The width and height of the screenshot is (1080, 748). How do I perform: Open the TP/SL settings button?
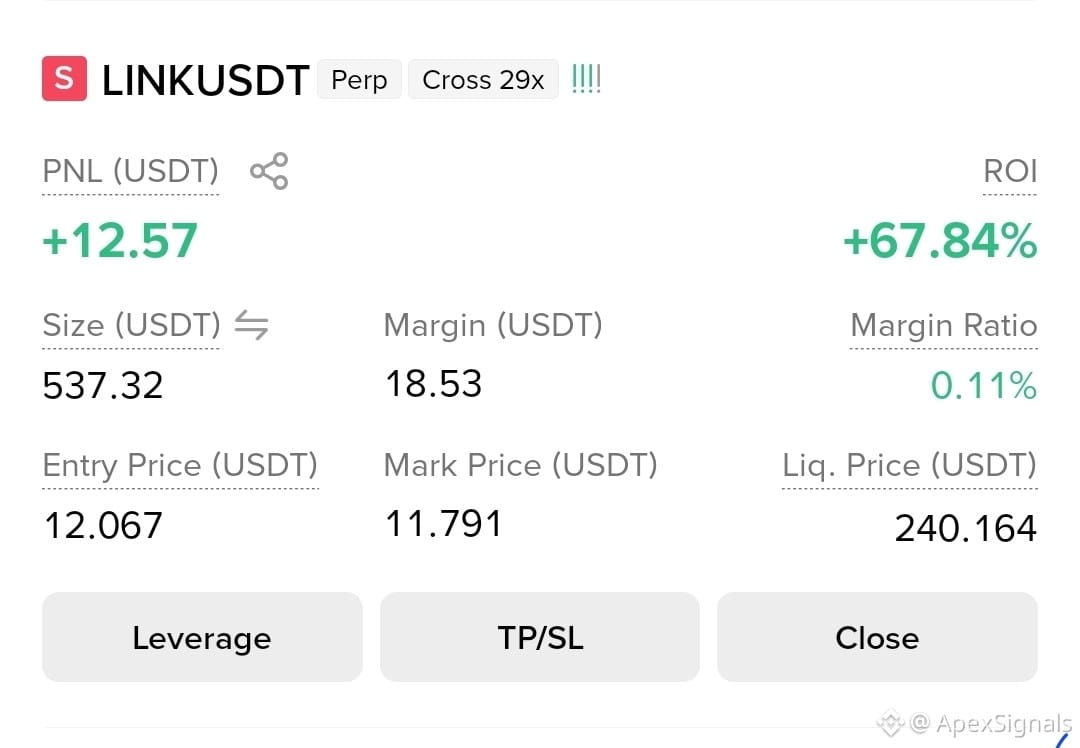point(540,637)
